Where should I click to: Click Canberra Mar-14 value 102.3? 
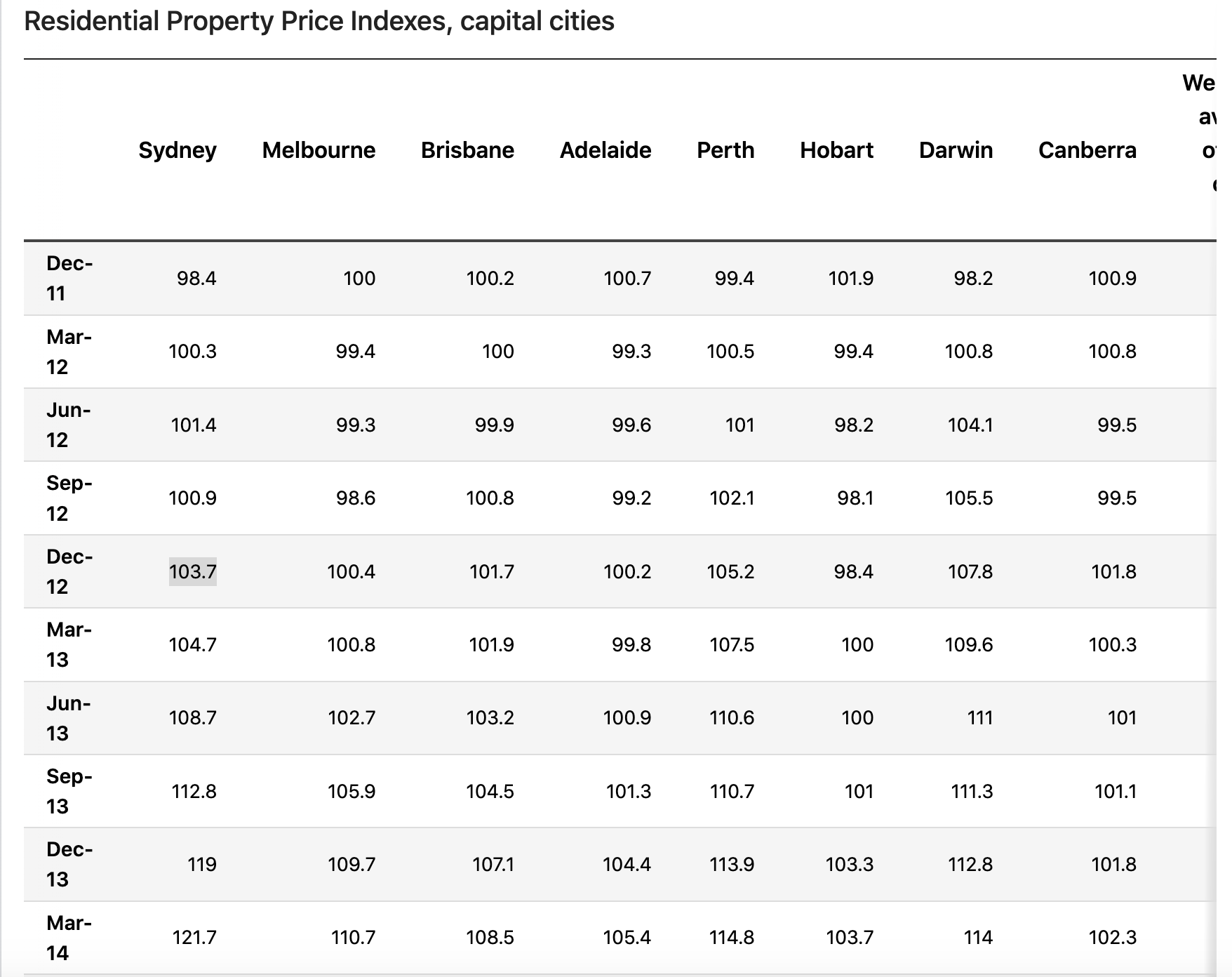pyautogui.click(x=1113, y=937)
